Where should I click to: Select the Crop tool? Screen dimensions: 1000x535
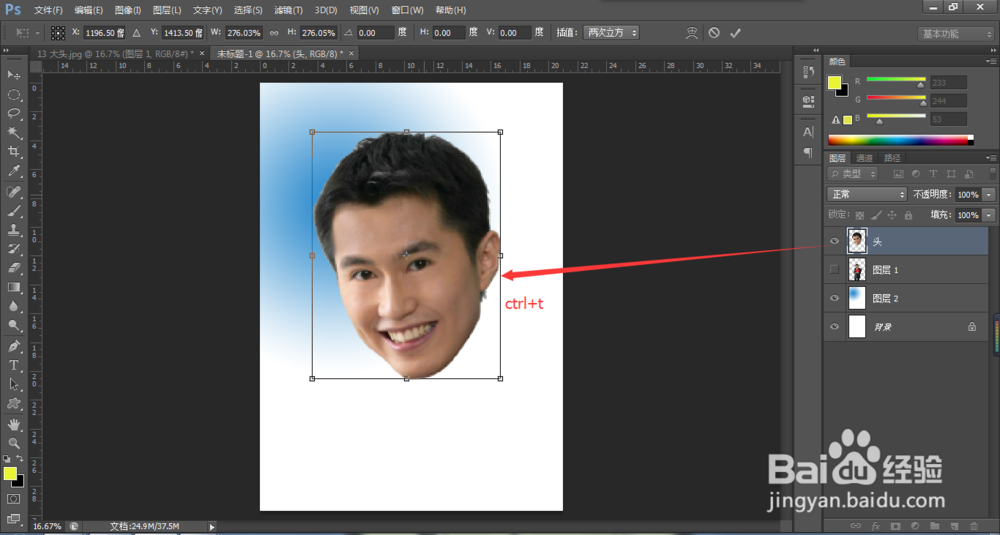13,152
